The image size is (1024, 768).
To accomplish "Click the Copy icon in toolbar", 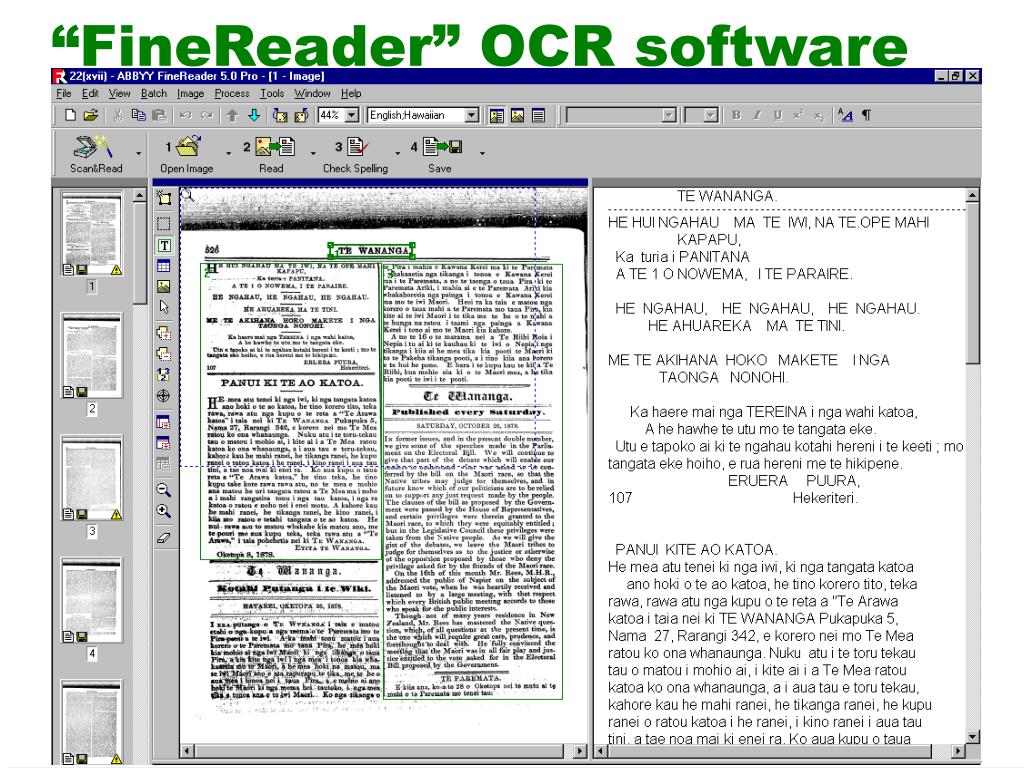I will 138,116.
